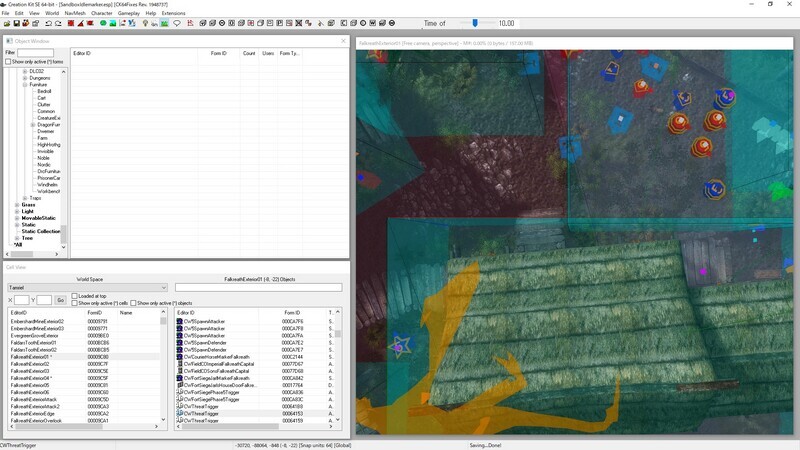Expand the DLC02 tree node
800x450 pixels.
pos(25,71)
